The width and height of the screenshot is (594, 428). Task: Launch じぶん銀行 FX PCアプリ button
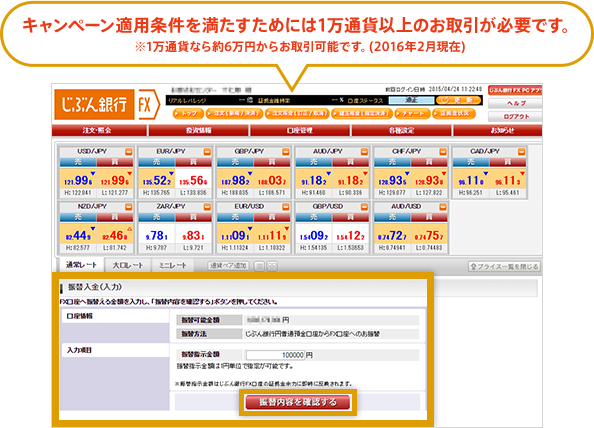point(515,90)
